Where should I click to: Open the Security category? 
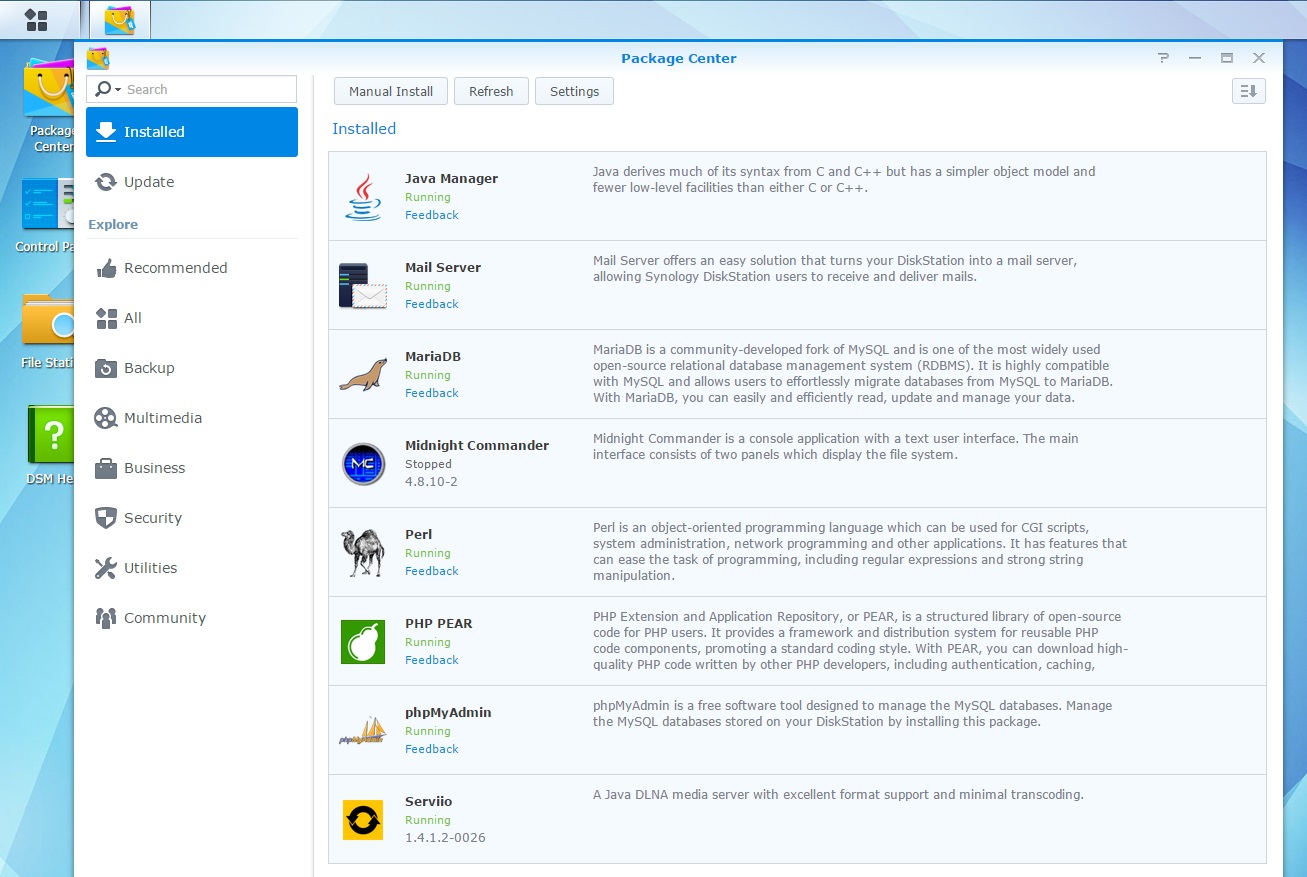point(192,518)
